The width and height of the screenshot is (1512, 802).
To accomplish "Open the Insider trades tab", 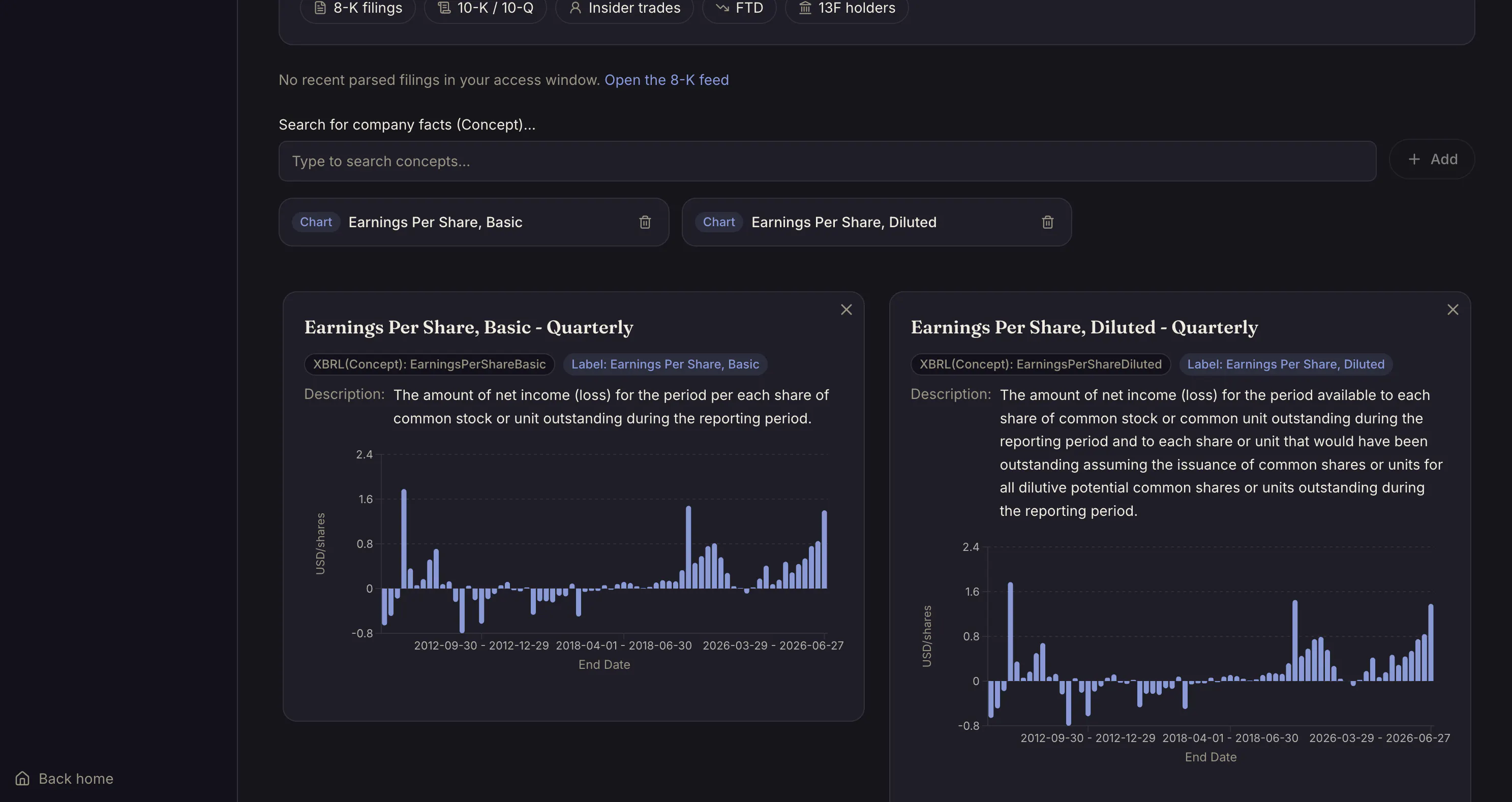I will (x=624, y=8).
